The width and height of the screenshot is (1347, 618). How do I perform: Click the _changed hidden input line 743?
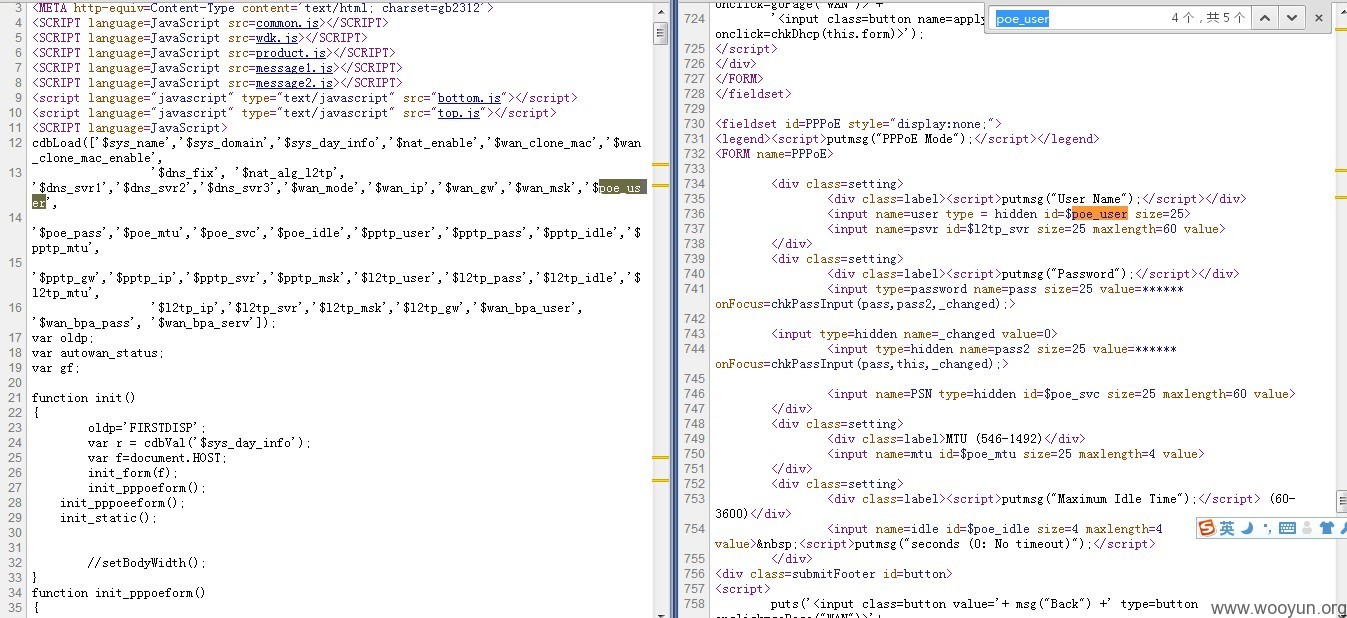(914, 333)
